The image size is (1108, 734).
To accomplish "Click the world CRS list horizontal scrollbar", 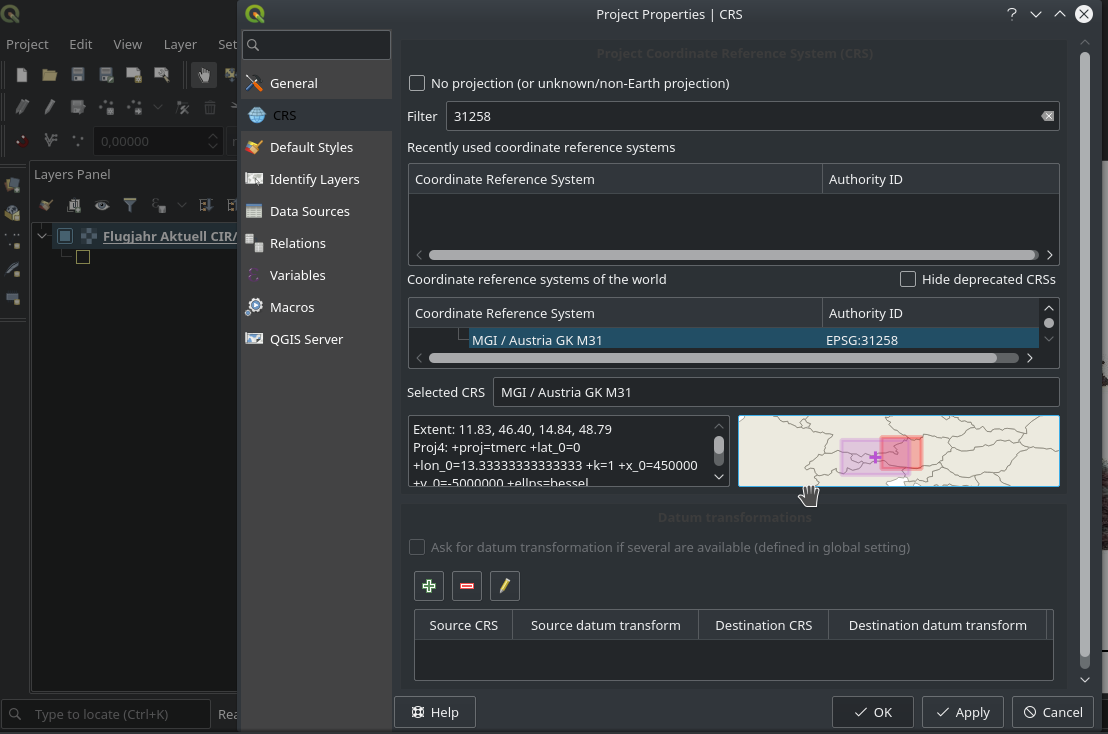I will 713,358.
